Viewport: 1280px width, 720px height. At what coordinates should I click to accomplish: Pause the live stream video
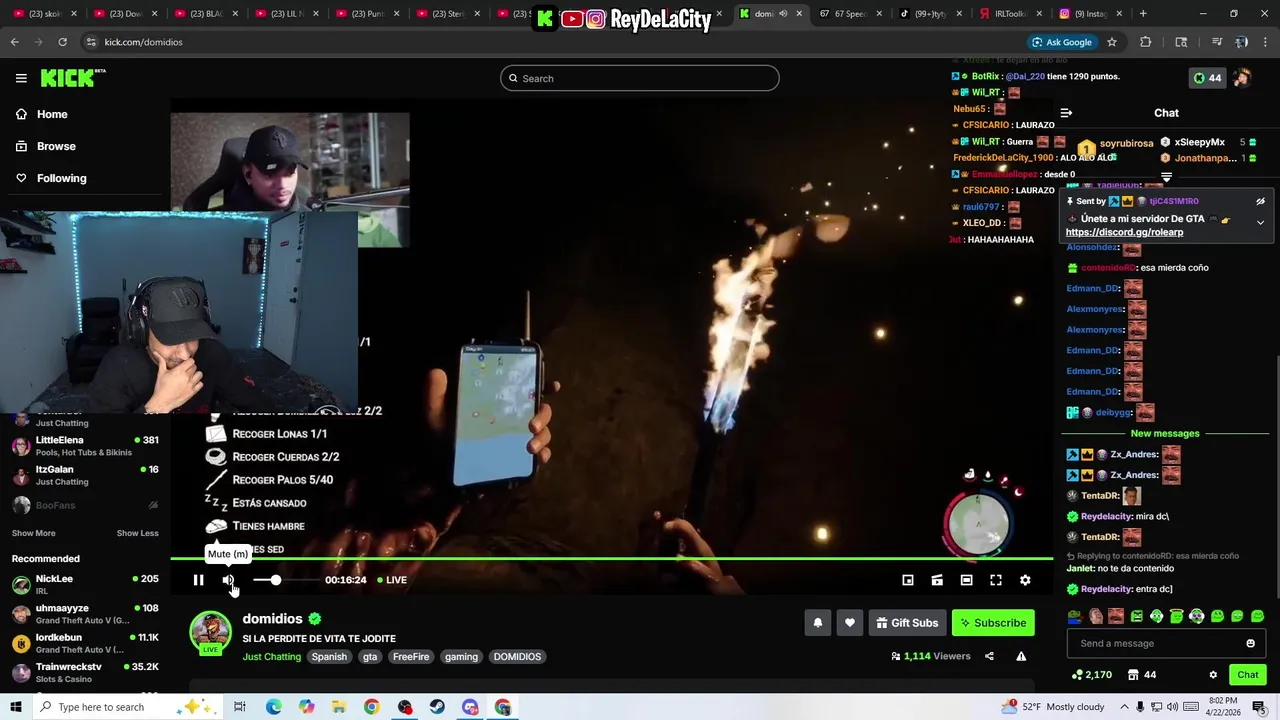(198, 580)
